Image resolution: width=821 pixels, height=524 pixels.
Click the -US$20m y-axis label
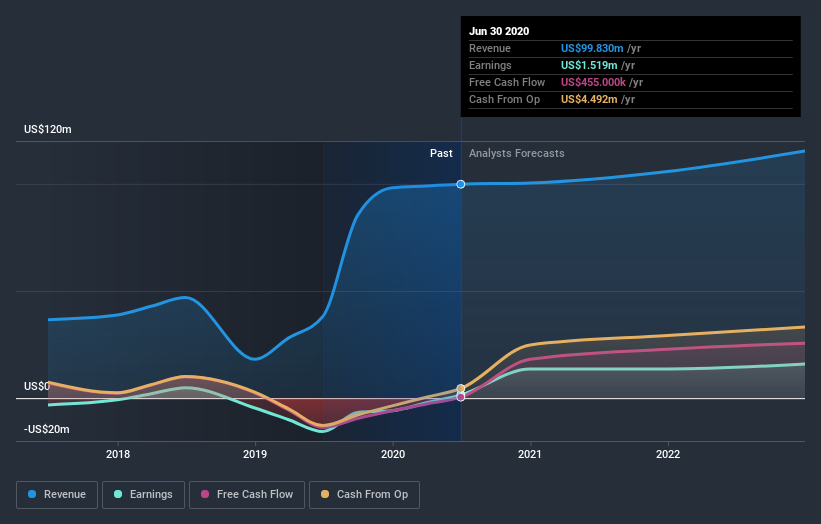pos(47,429)
